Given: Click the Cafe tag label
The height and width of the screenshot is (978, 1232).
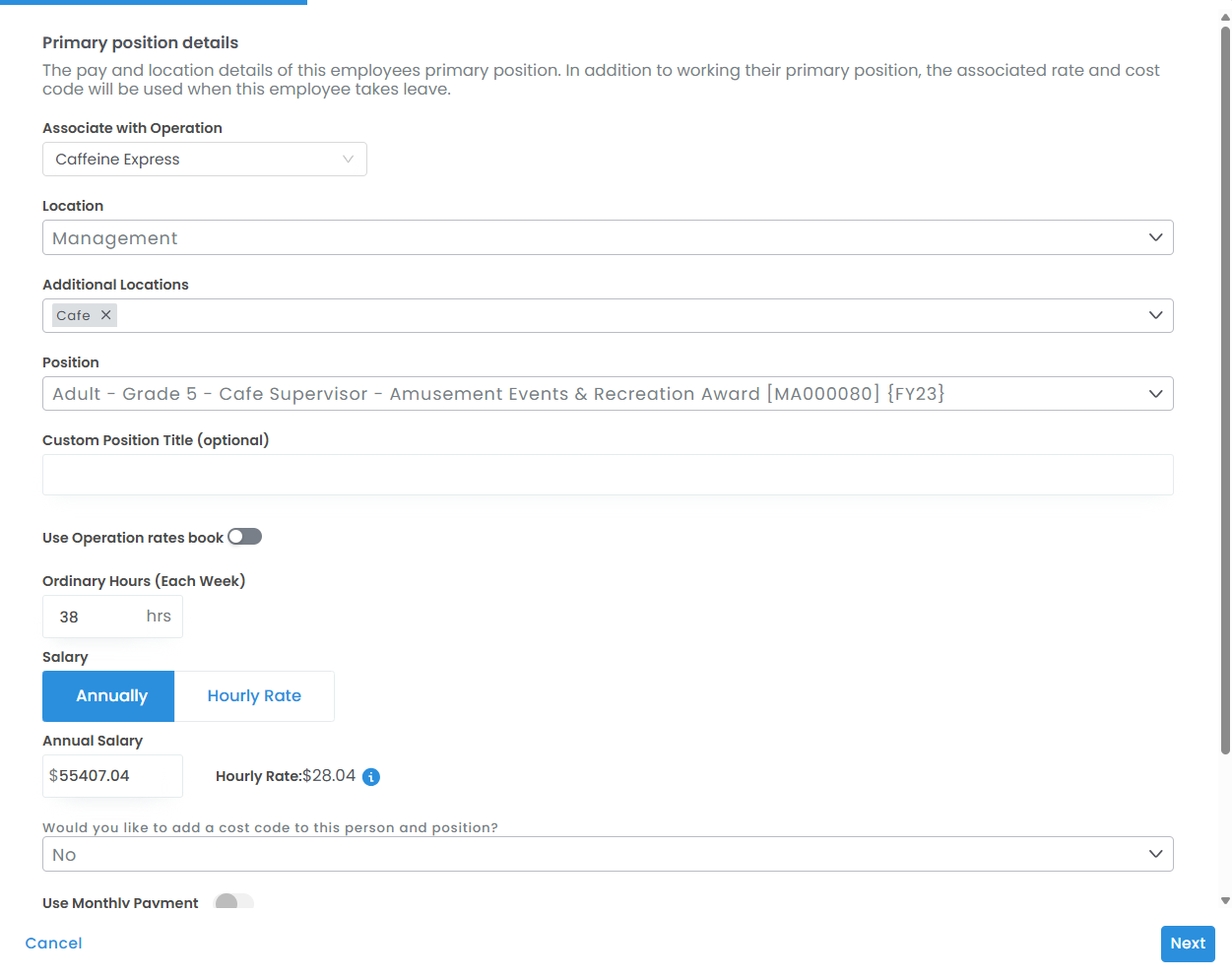Looking at the screenshot, I should [74, 315].
